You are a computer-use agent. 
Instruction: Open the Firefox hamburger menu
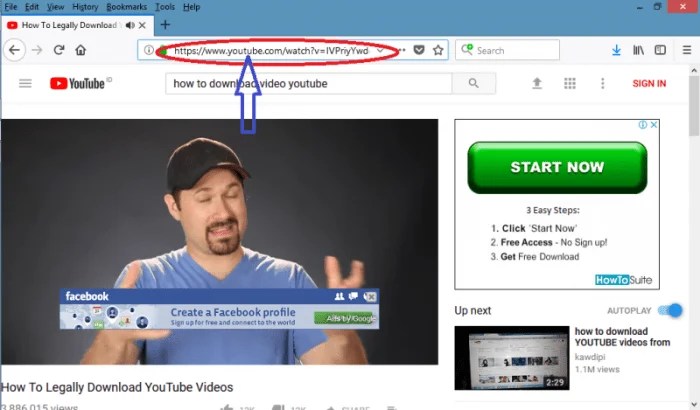click(687, 50)
